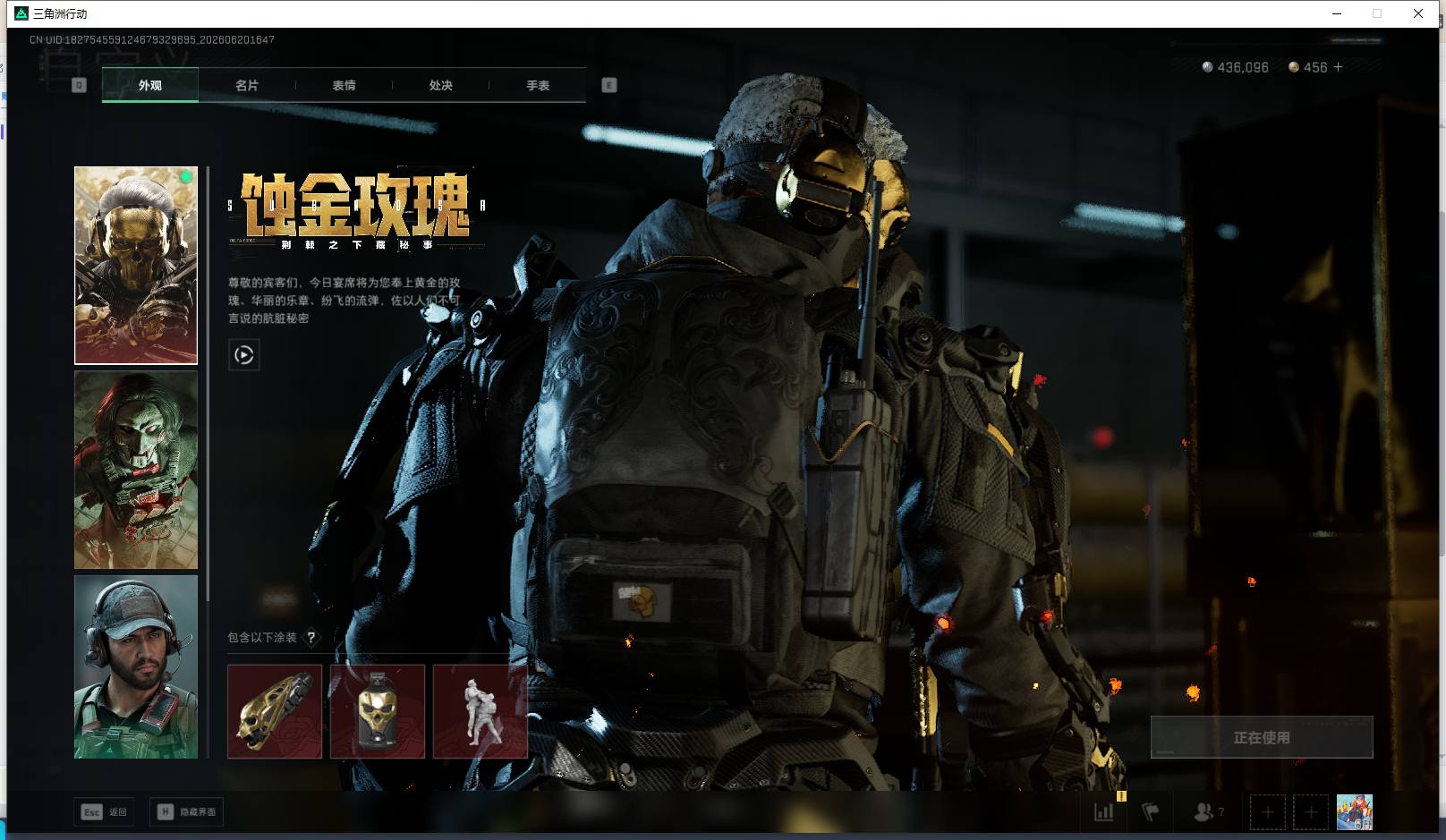The image size is (1446, 840).
Task: Open the bar chart statistics icon
Action: (1104, 812)
